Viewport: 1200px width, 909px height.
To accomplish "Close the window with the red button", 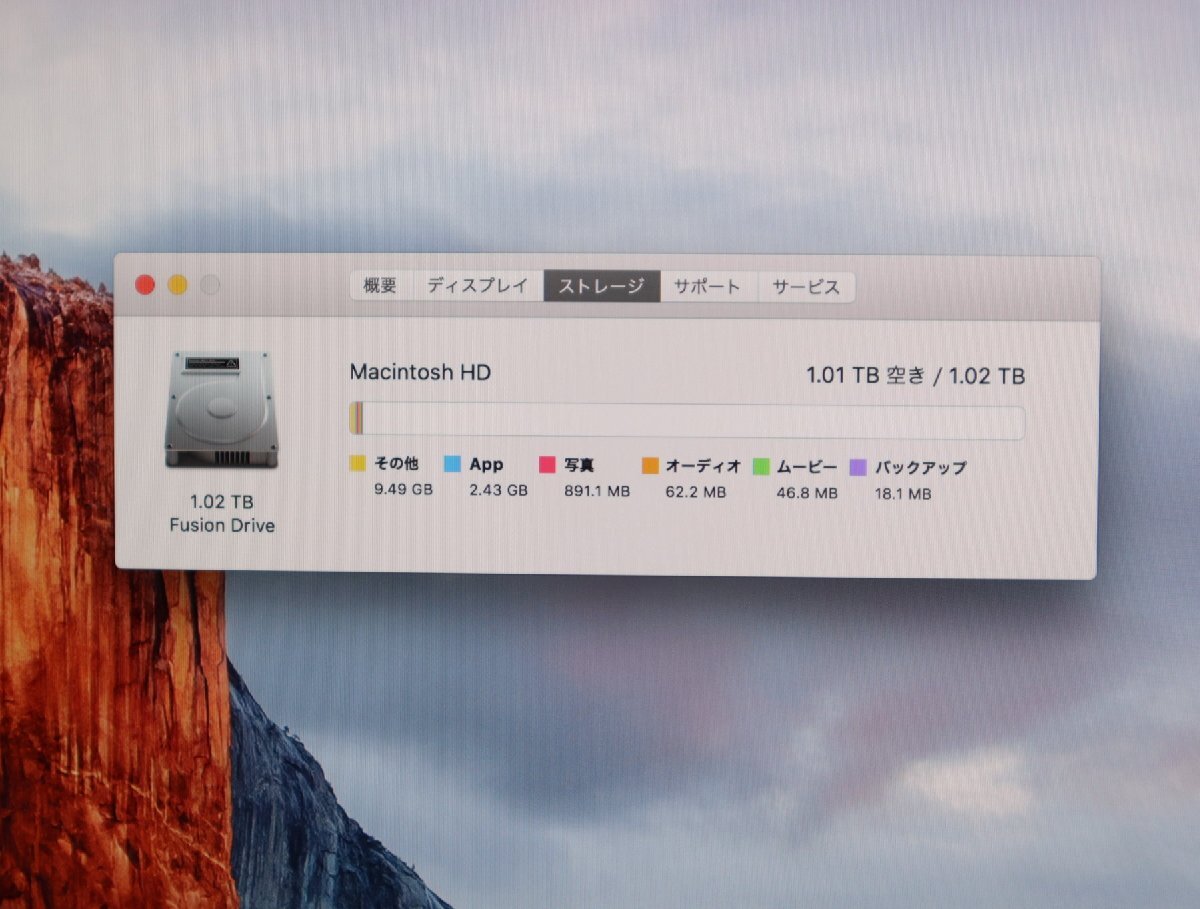I will (145, 285).
